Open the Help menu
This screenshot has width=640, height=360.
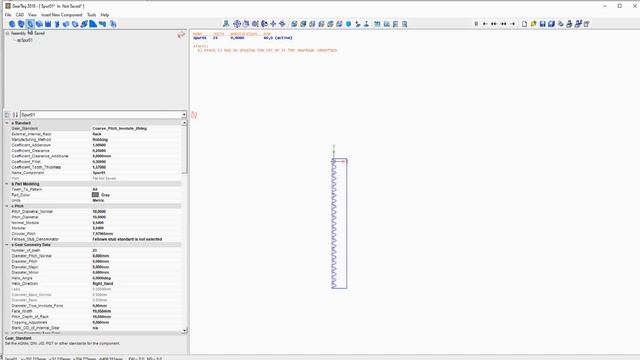point(104,15)
